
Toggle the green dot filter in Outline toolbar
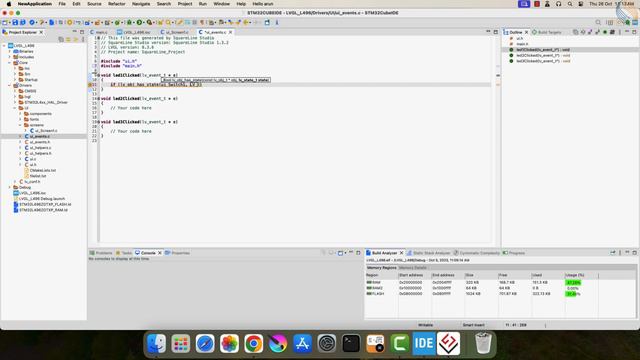pyautogui.click(x=605, y=32)
